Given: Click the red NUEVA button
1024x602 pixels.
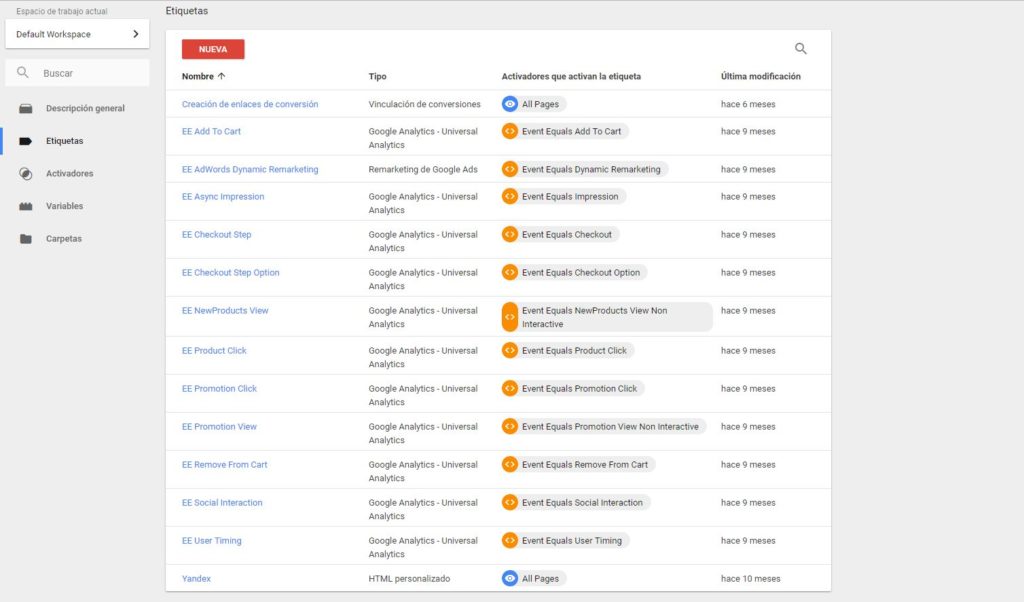Looking at the screenshot, I should 213,49.
